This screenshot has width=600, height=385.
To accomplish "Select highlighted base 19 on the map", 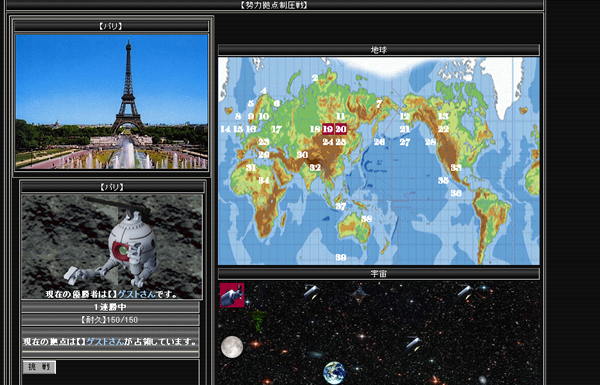I will click(328, 129).
